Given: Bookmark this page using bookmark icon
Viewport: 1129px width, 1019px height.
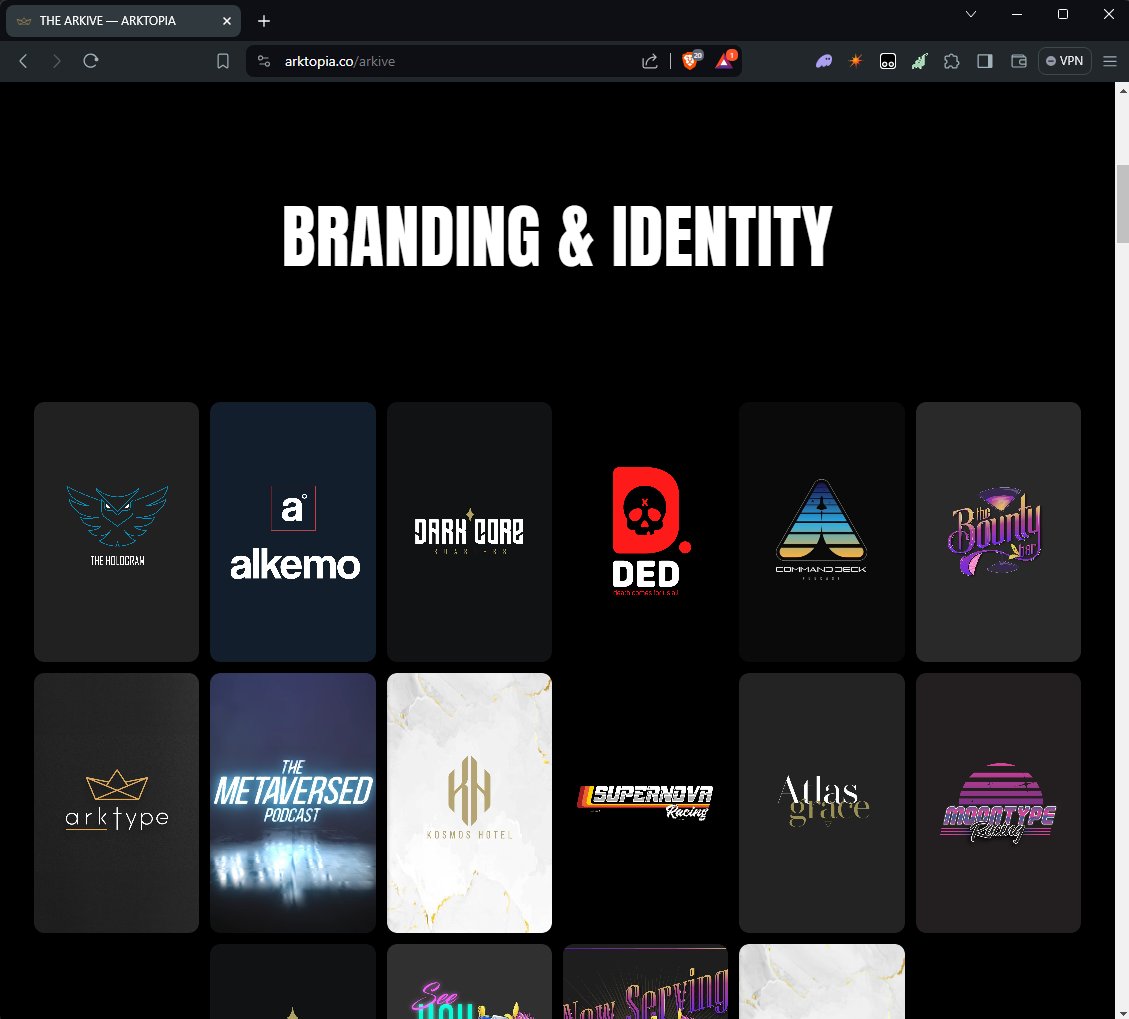Looking at the screenshot, I should (223, 61).
